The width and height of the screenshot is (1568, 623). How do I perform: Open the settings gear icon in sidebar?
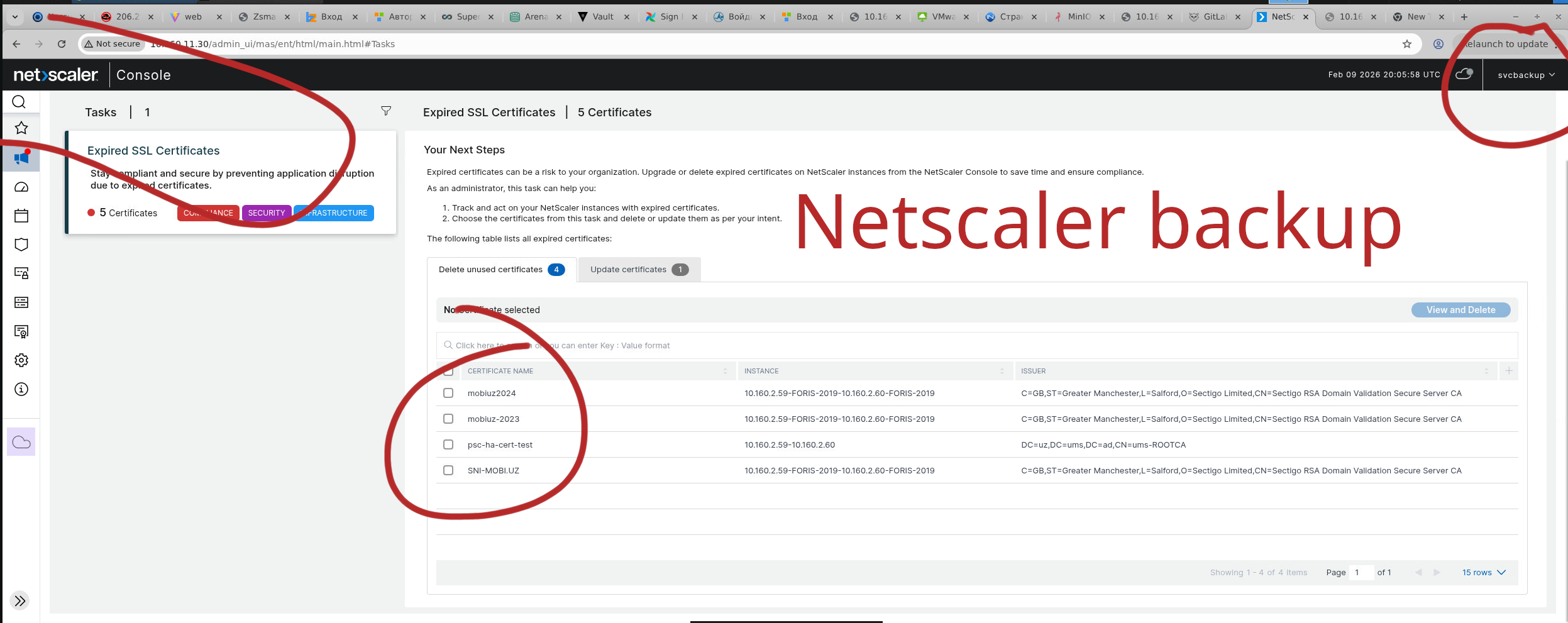click(x=21, y=360)
